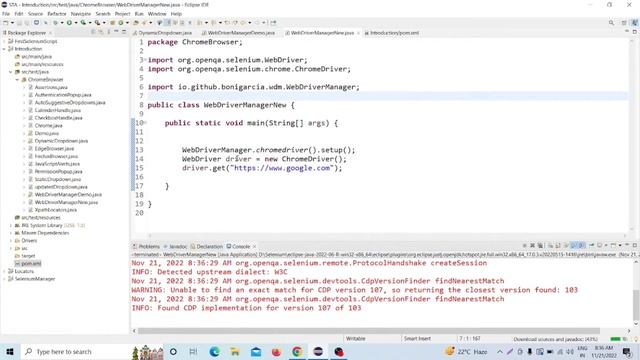Close the Package Explorer view
The height and width of the screenshot is (360, 640).
click(51, 33)
